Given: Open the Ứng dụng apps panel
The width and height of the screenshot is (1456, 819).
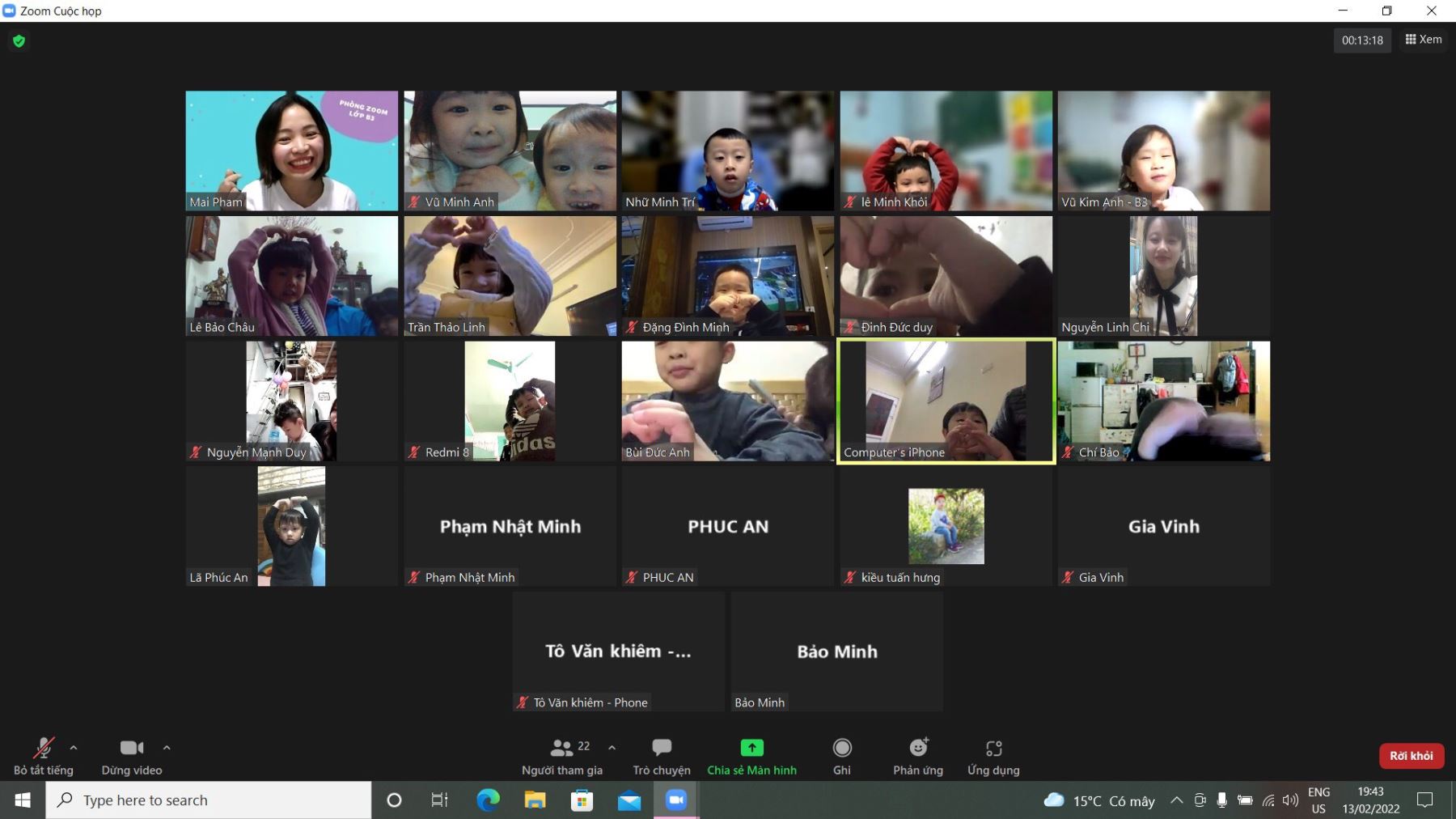Looking at the screenshot, I should click(993, 756).
